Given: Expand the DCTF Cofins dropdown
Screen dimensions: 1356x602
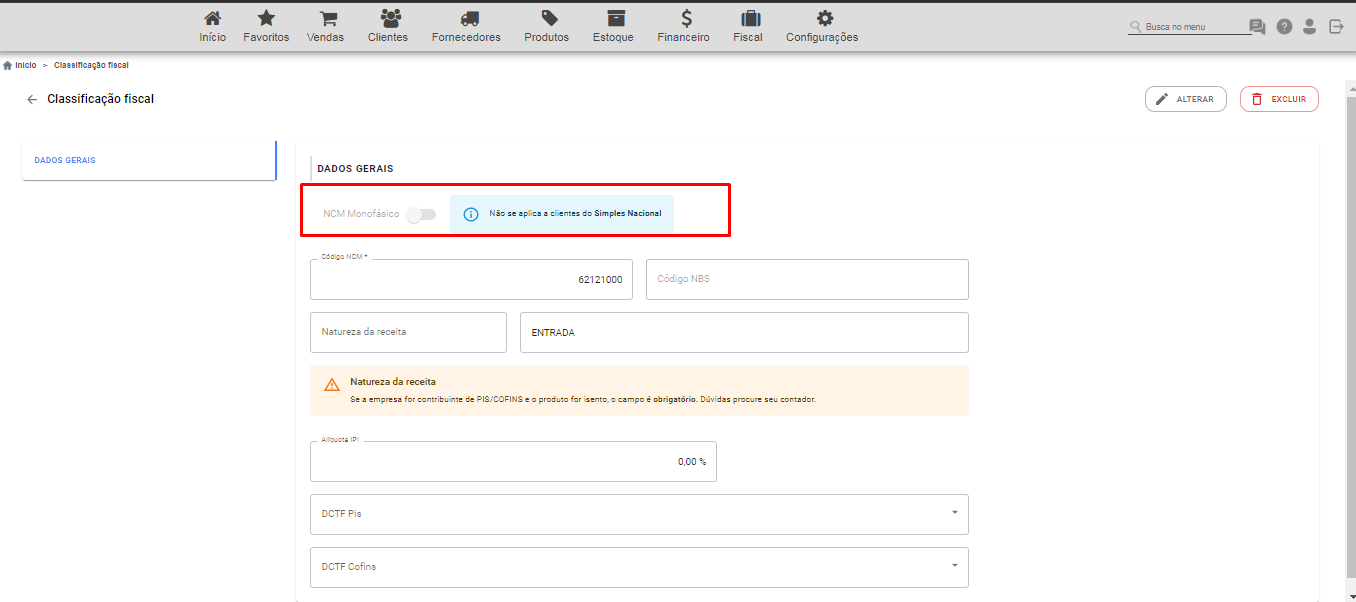Looking at the screenshot, I should (639, 567).
